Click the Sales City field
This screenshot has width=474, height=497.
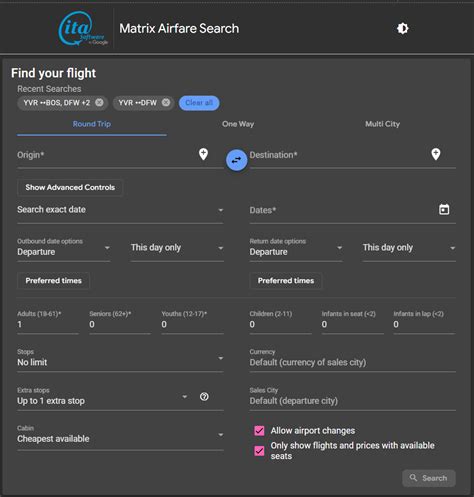click(352, 398)
